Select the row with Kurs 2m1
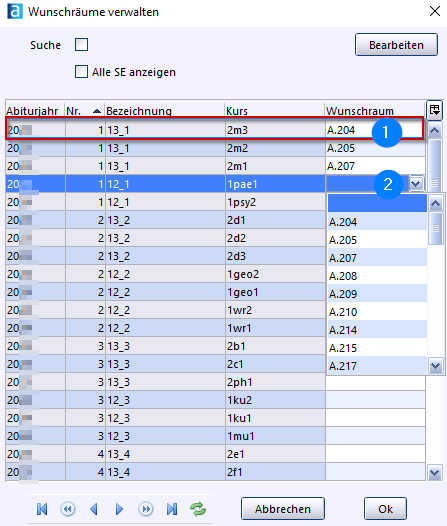Image resolution: width=447 pixels, height=526 pixels. 215,166
